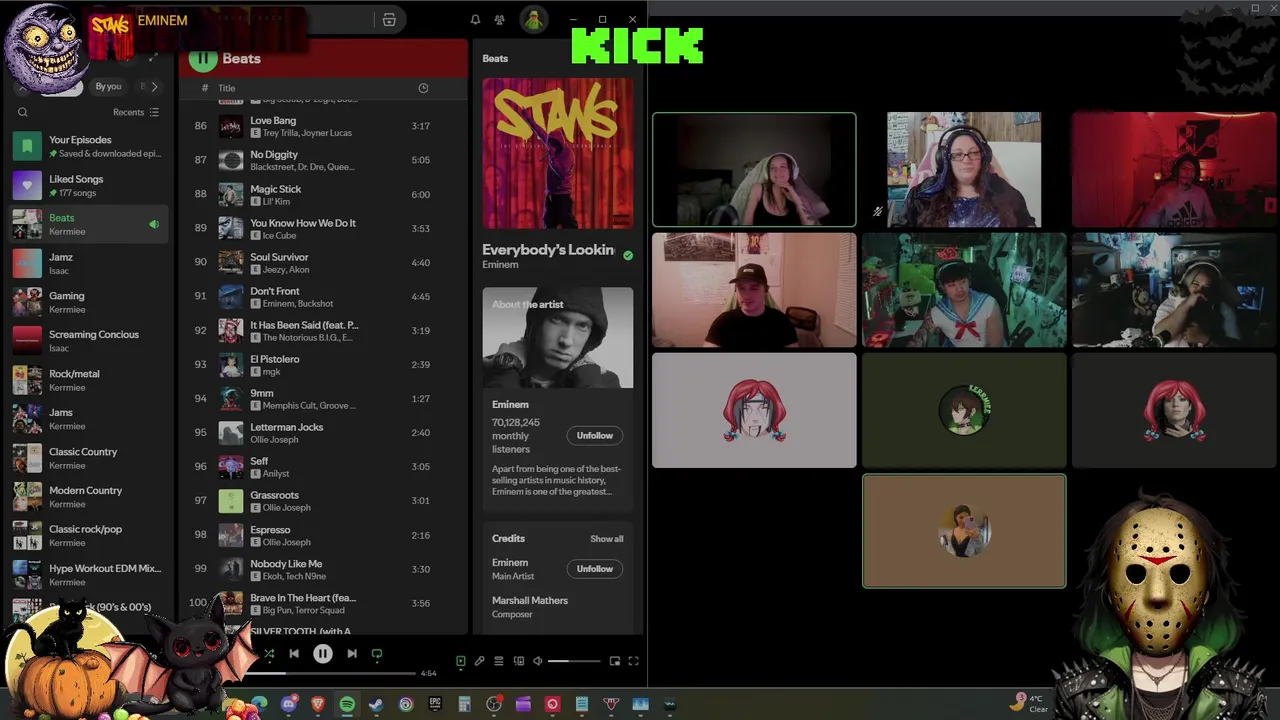The height and width of the screenshot is (720, 1280).
Task: Pause playback using the bottom player button
Action: click(x=323, y=654)
